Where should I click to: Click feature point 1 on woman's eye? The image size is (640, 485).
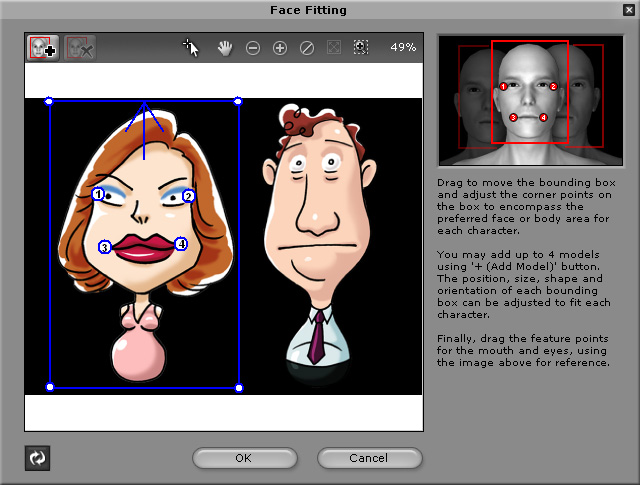tap(98, 195)
